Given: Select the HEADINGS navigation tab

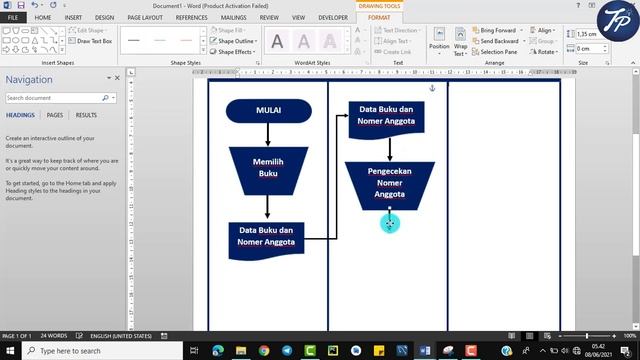Looking at the screenshot, I should point(20,115).
